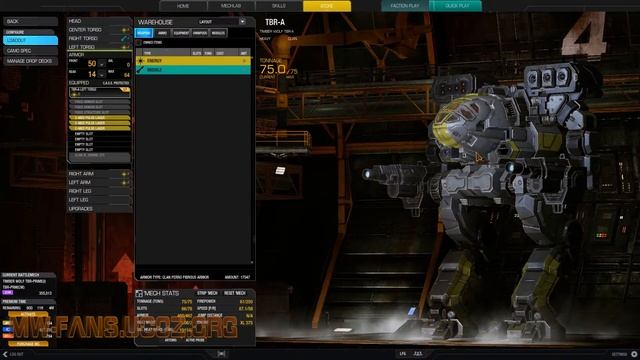Click the first EMPTY SLOT row

click(x=100, y=134)
